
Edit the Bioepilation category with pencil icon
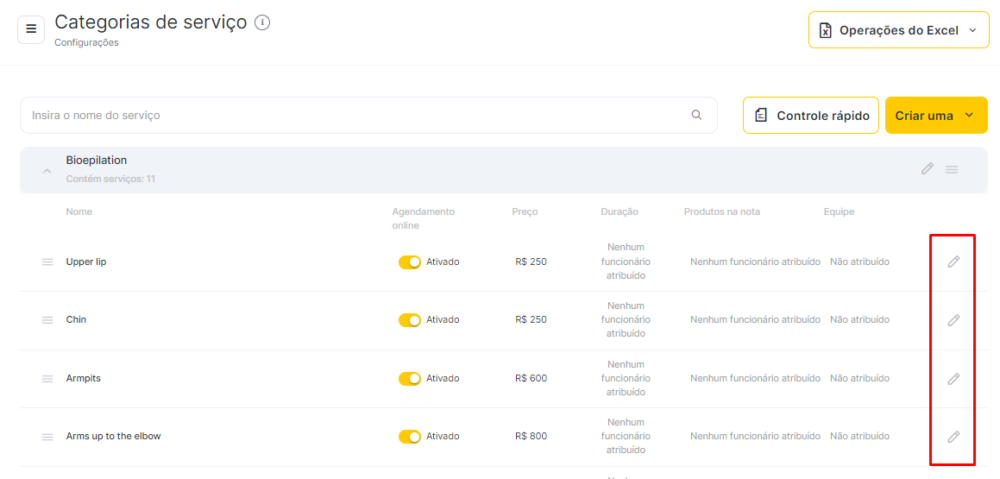pyautogui.click(x=927, y=169)
